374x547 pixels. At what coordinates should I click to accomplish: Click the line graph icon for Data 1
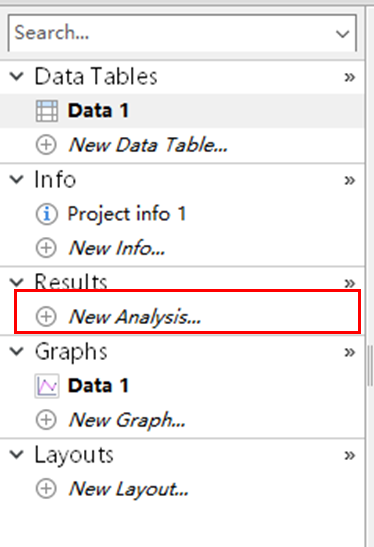(47, 386)
